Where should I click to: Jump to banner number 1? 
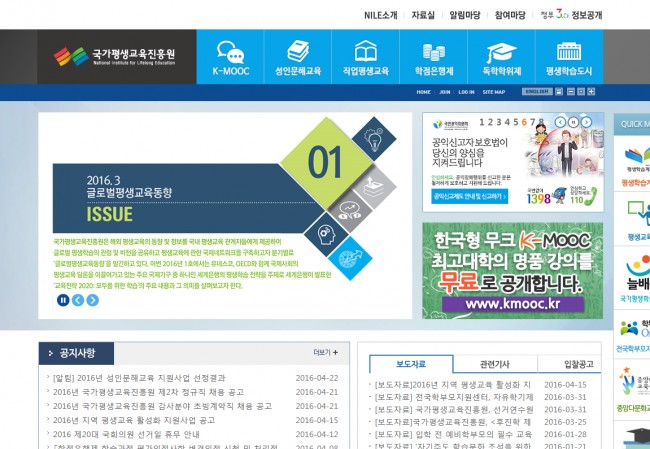481,122
